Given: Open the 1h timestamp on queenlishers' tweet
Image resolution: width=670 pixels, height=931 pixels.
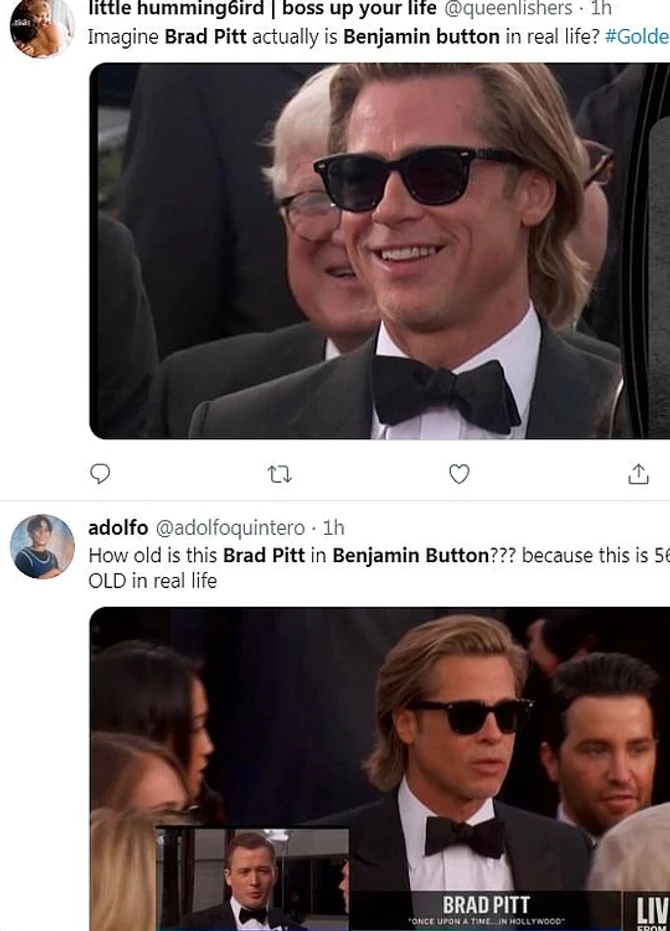Looking at the screenshot, I should [x=601, y=9].
